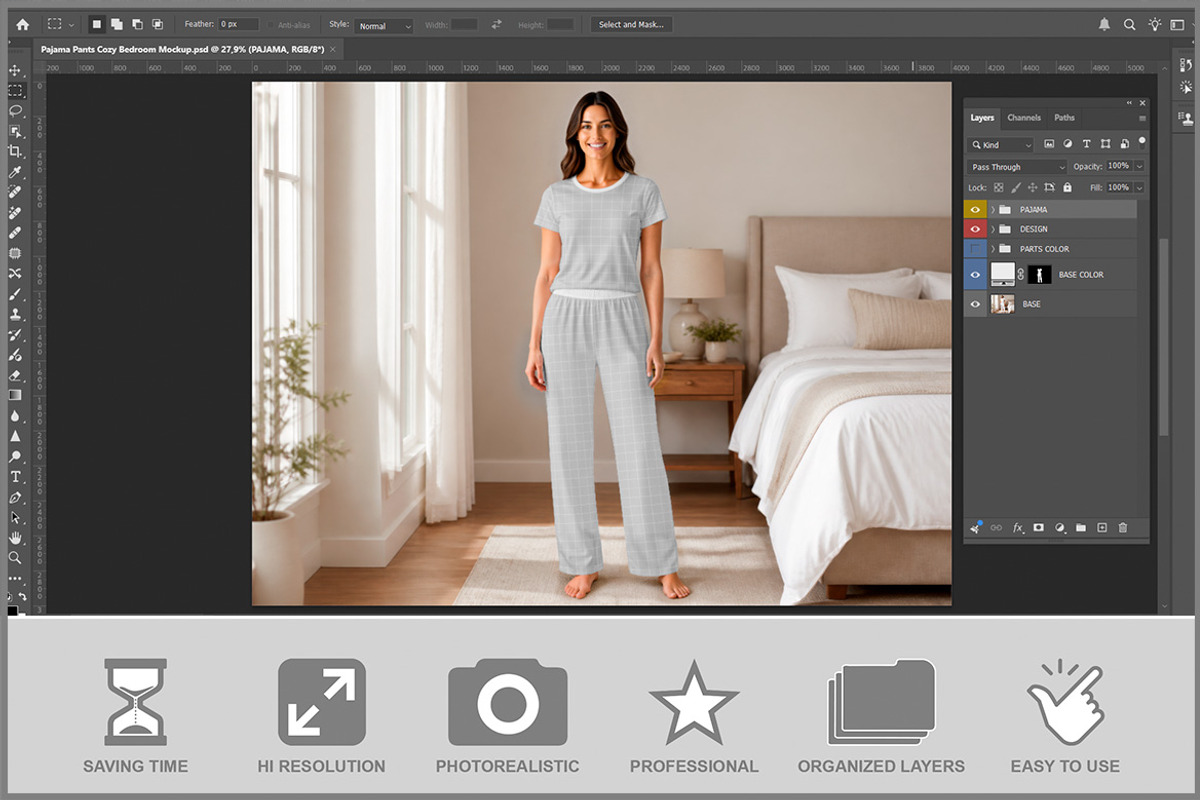Click the Home icon in options bar

click(22, 24)
